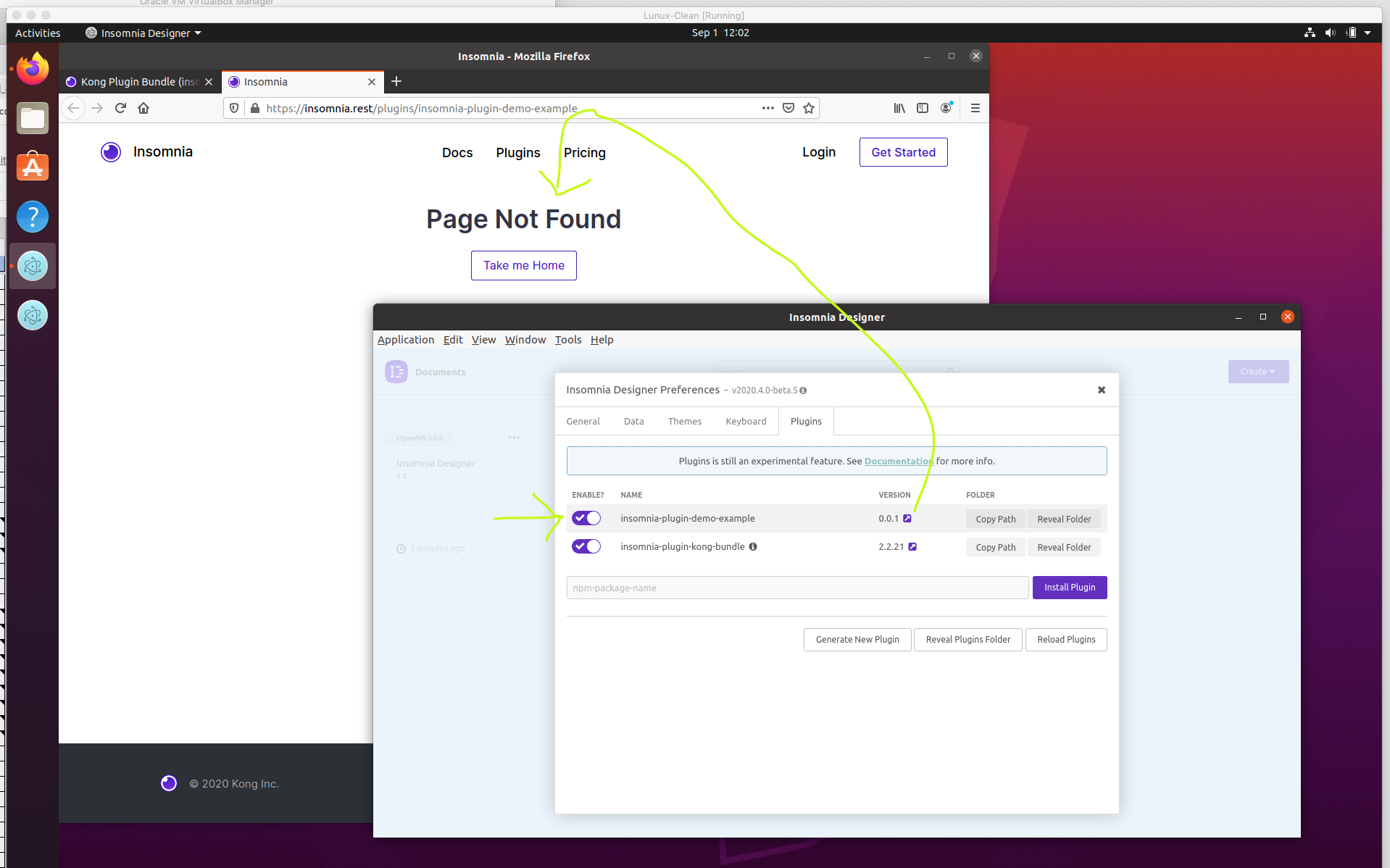Click the Install Plugin button
Image resolution: width=1390 pixels, height=868 pixels.
(1070, 587)
